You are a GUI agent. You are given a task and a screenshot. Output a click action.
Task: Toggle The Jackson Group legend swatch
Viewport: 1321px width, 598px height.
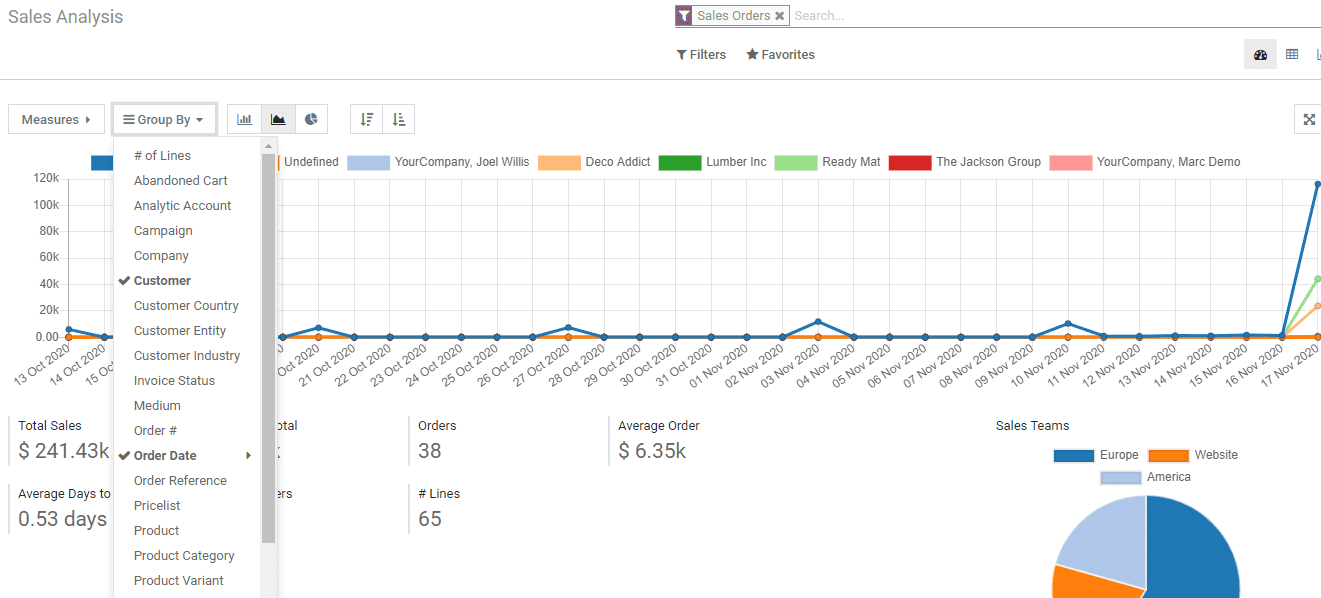(910, 162)
